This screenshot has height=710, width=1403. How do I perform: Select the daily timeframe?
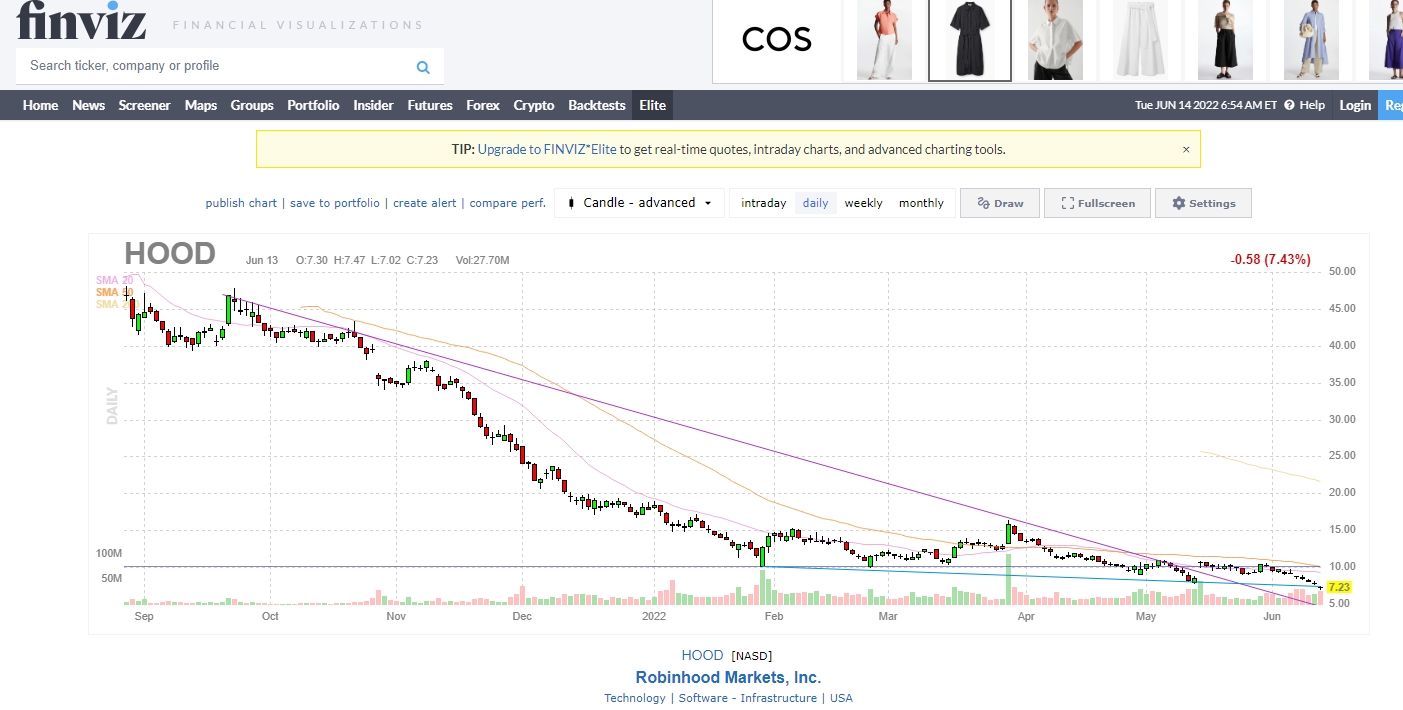point(816,203)
